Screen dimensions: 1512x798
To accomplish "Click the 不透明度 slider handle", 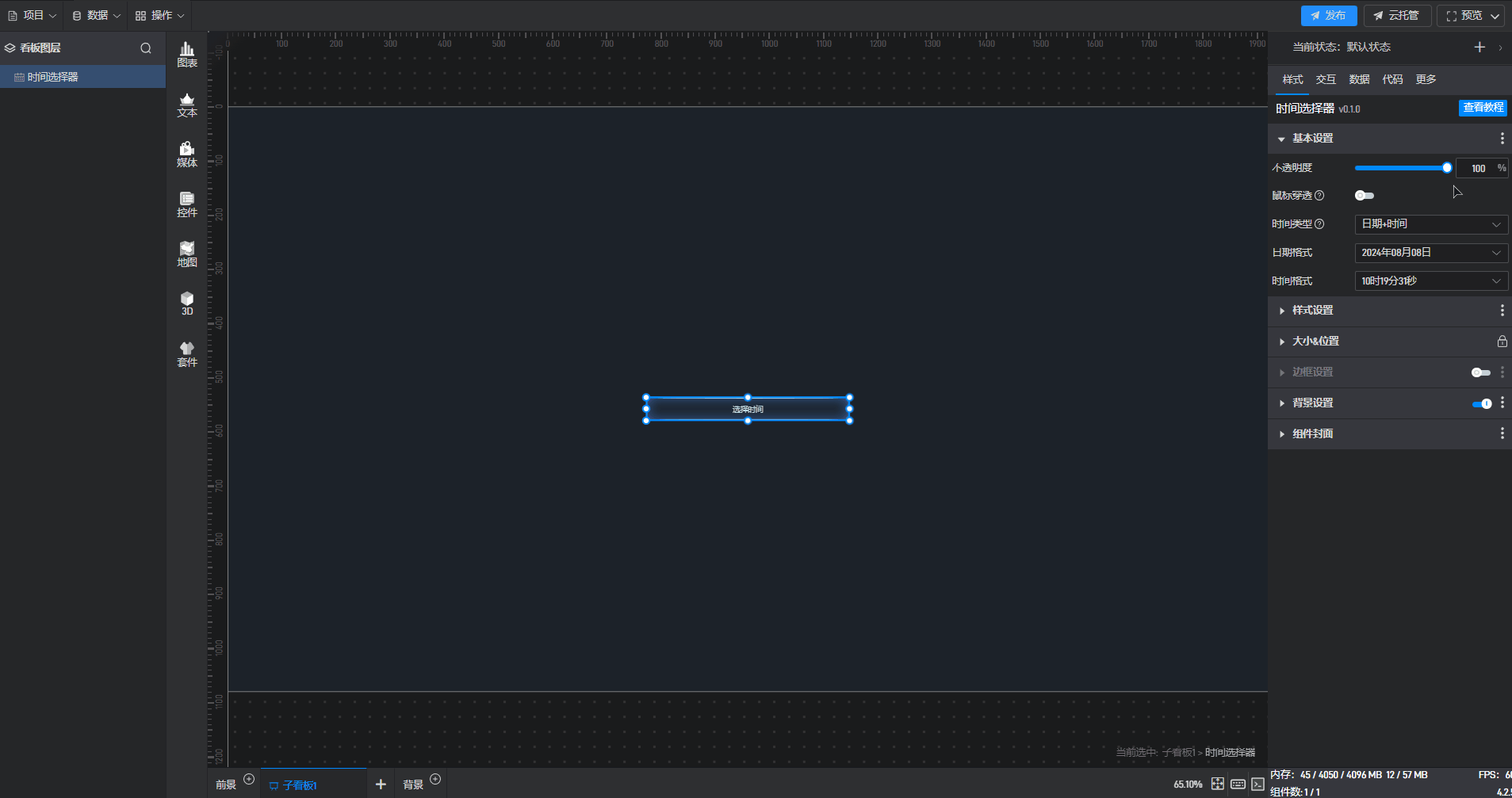I will [1447, 168].
